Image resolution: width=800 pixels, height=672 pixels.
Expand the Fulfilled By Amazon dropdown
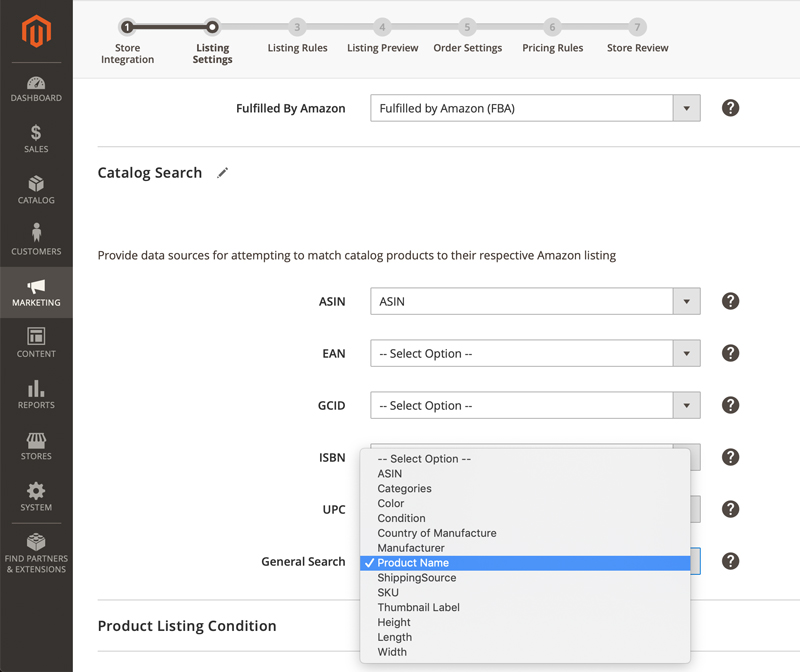[685, 107]
